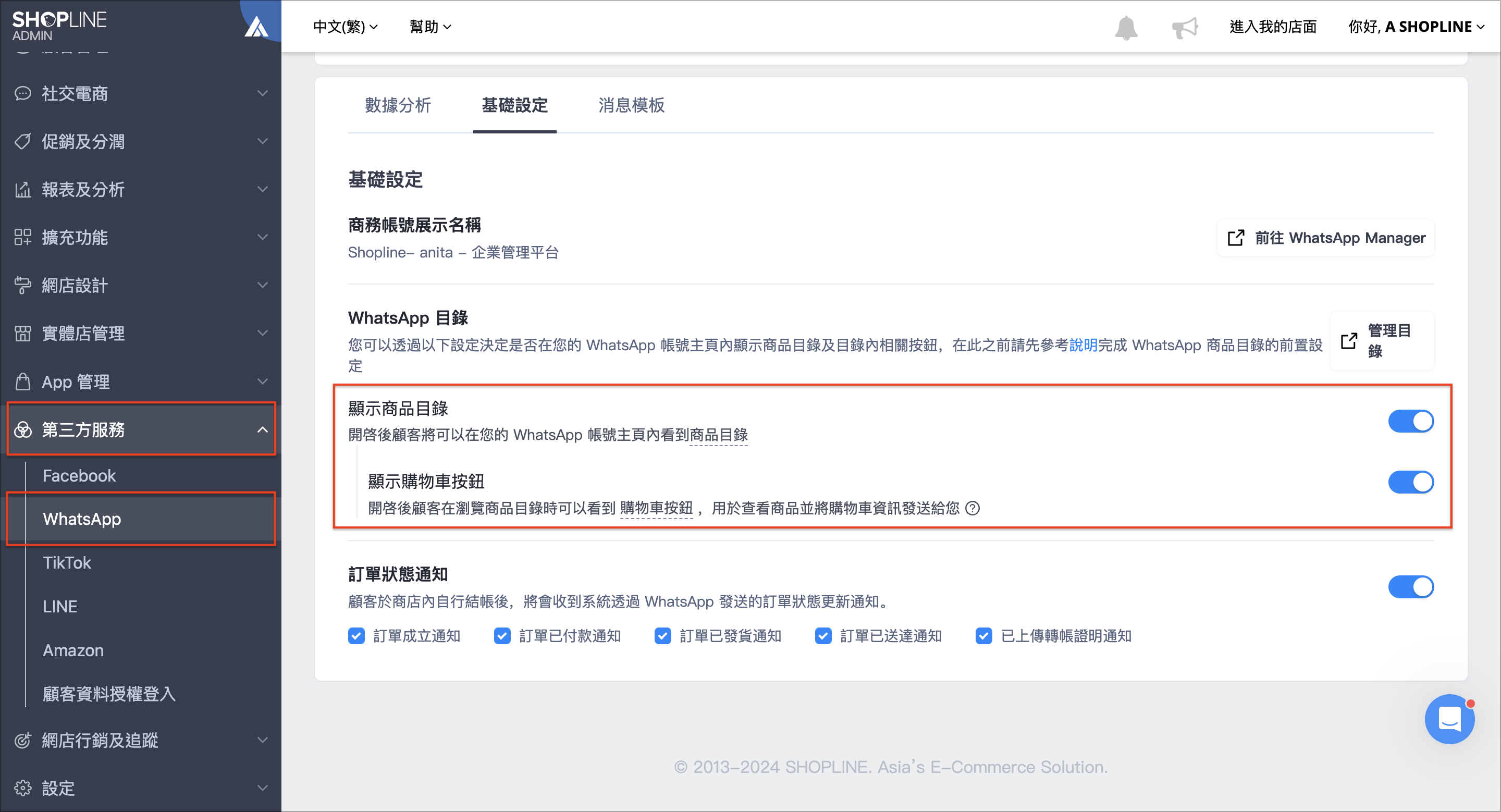Open Facebook in the sidebar
The height and width of the screenshot is (812, 1501).
click(79, 475)
